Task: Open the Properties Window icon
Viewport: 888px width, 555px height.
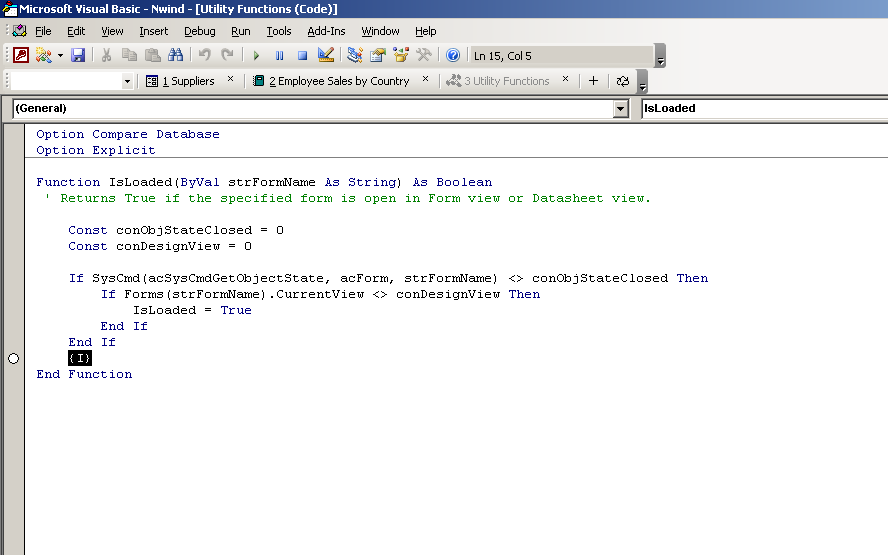Action: click(378, 55)
